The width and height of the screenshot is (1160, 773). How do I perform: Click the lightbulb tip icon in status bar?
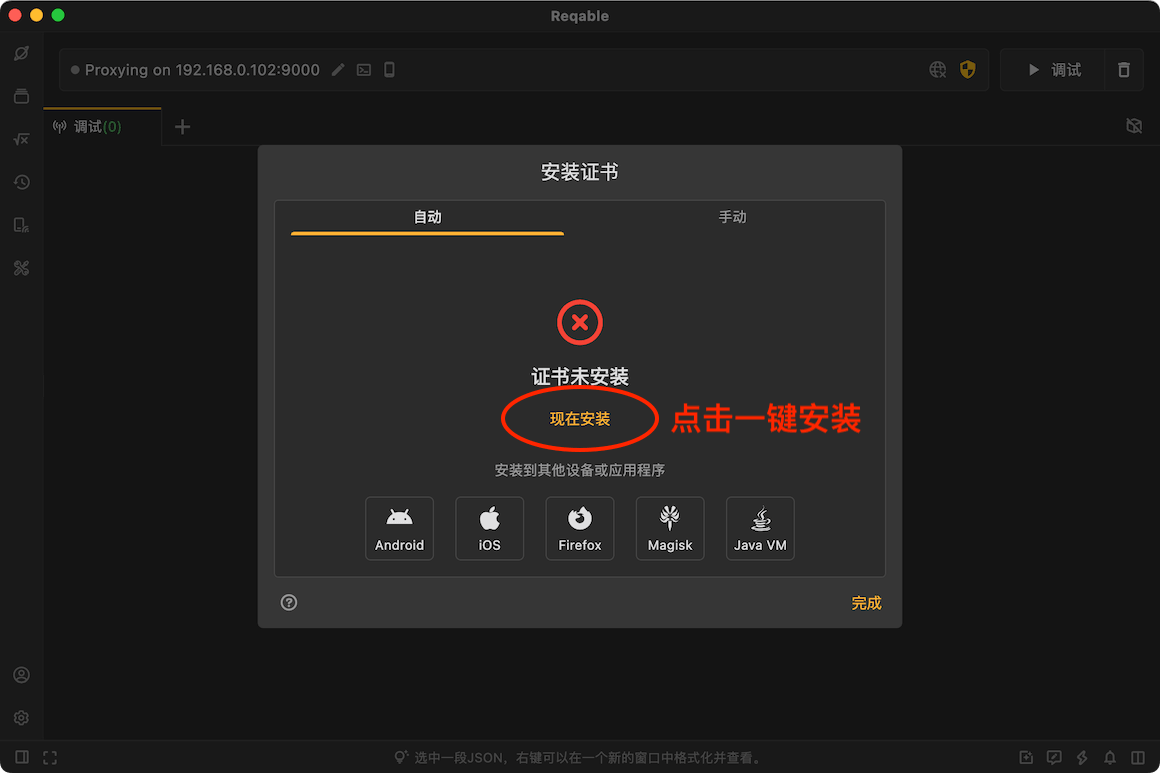click(400, 757)
